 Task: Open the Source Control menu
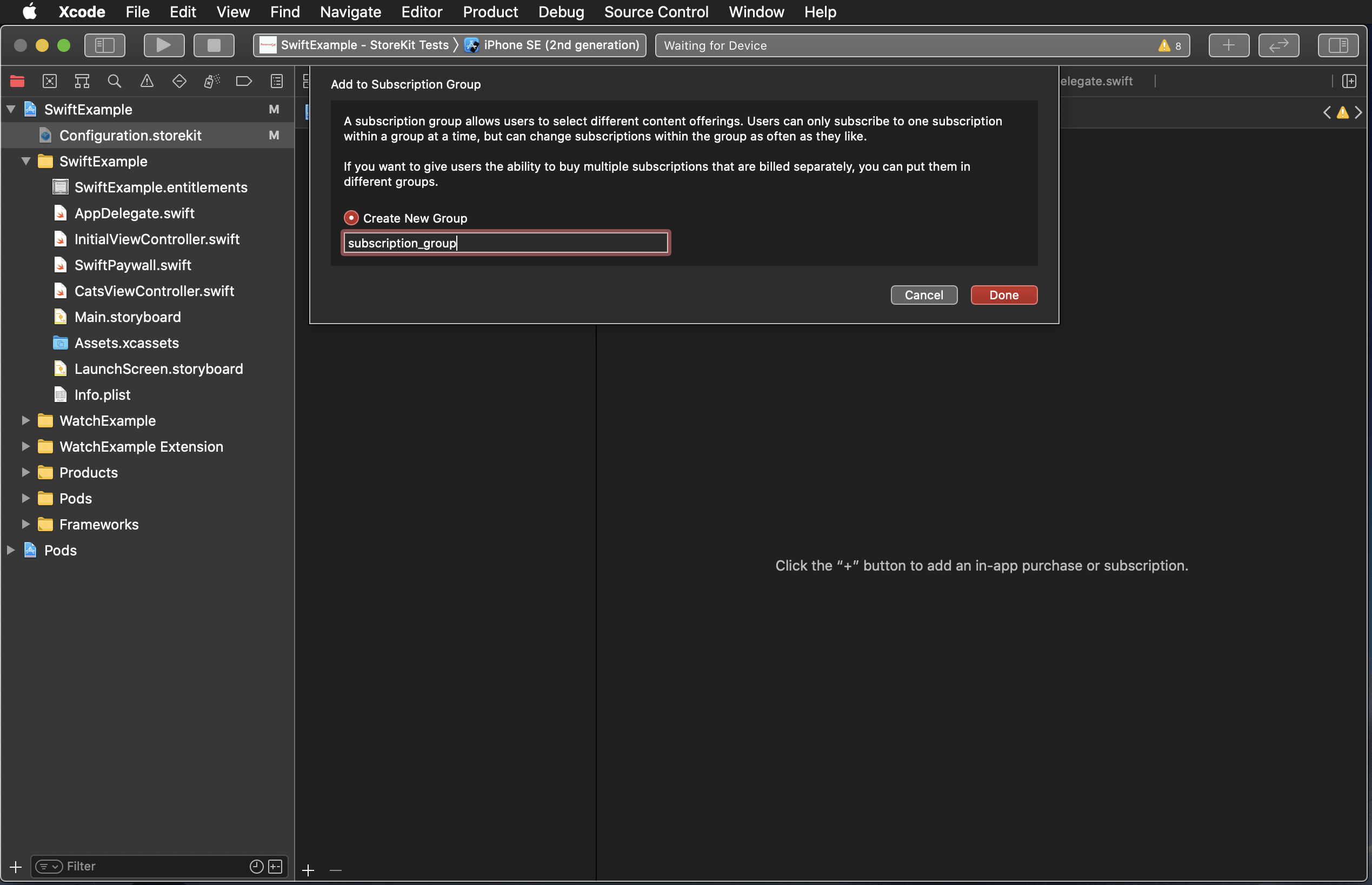coord(656,12)
